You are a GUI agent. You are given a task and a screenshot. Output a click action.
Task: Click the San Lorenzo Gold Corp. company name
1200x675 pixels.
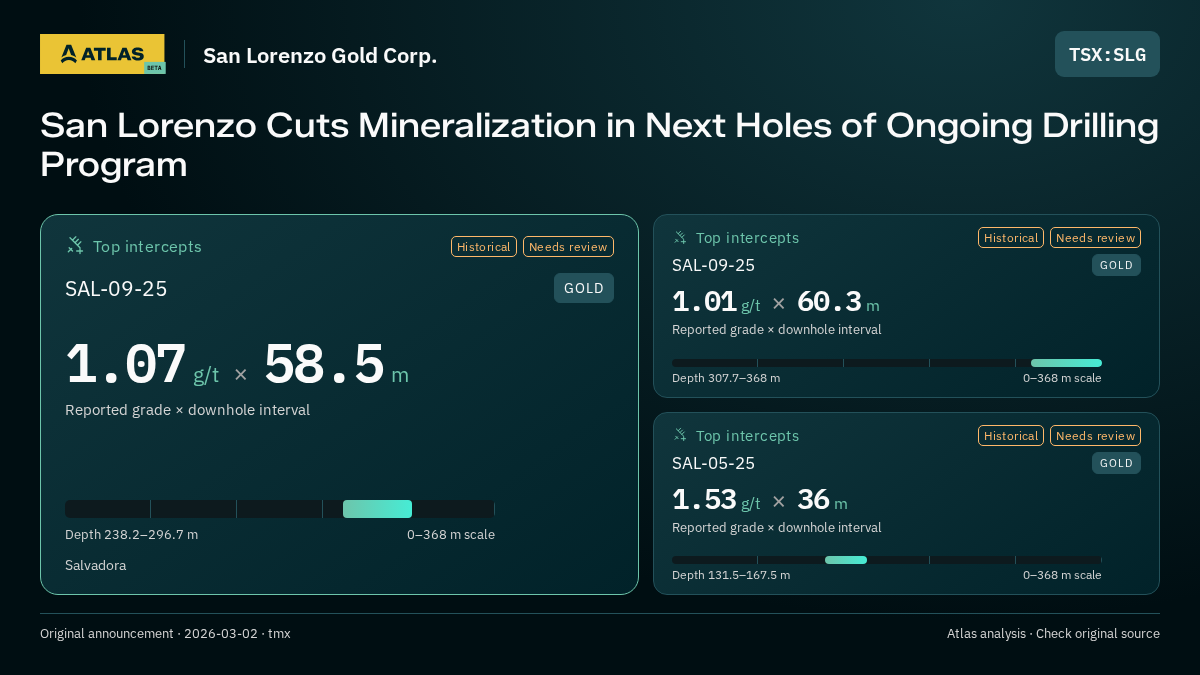pos(320,55)
